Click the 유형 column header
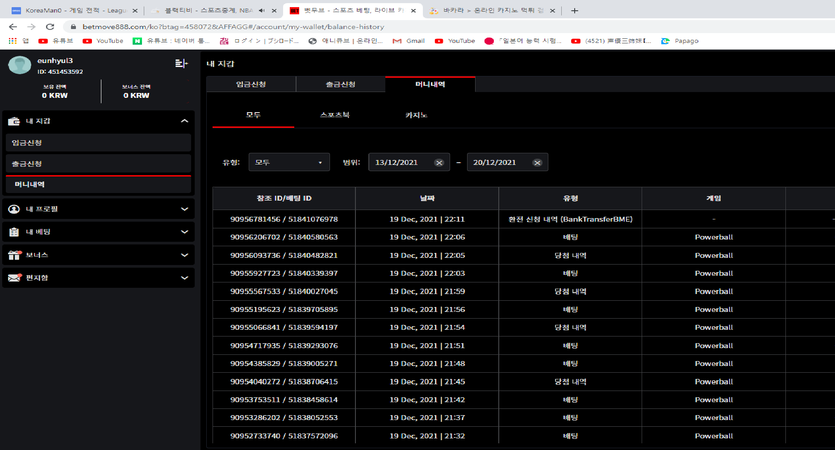The height and width of the screenshot is (450, 835). [570, 198]
